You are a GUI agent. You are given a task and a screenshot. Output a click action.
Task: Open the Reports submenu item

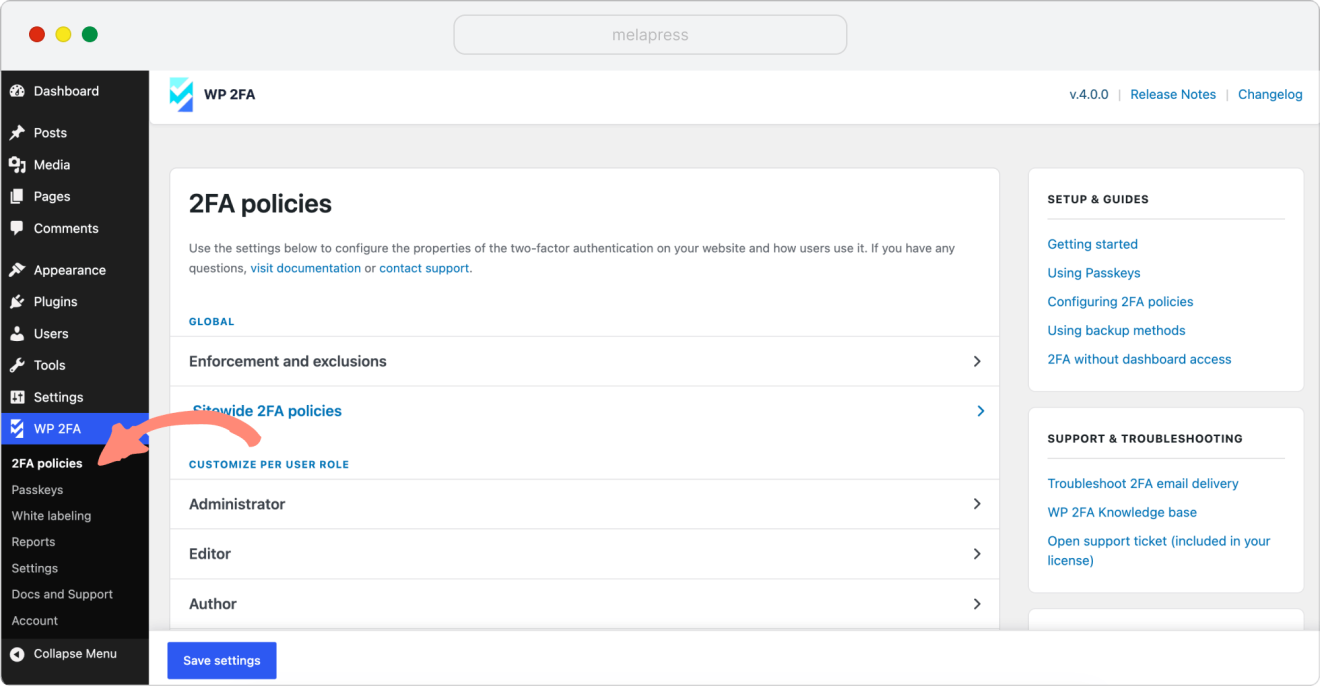click(33, 542)
